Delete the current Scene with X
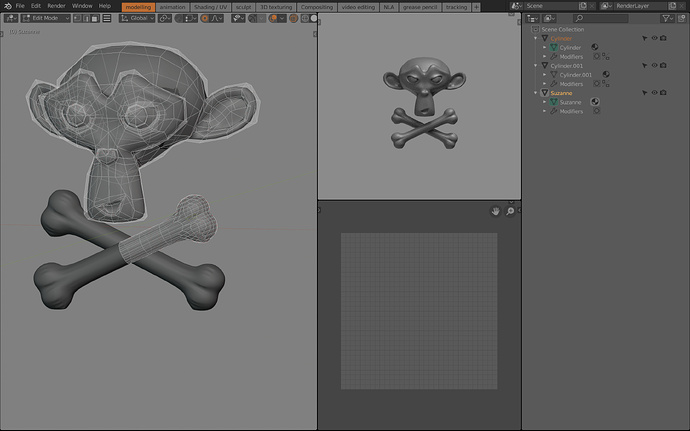 tap(592, 6)
